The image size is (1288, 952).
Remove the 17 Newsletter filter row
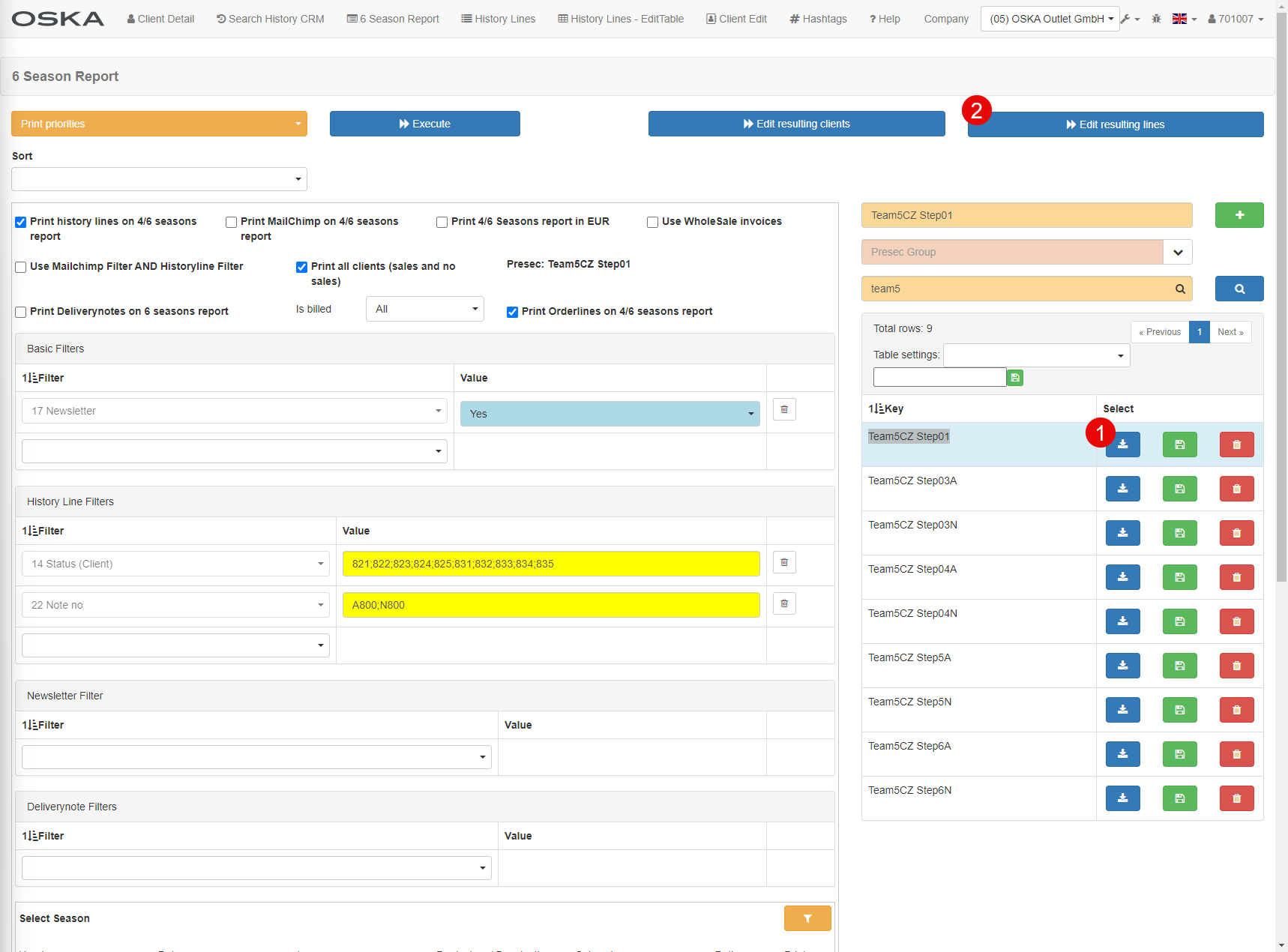[x=784, y=409]
